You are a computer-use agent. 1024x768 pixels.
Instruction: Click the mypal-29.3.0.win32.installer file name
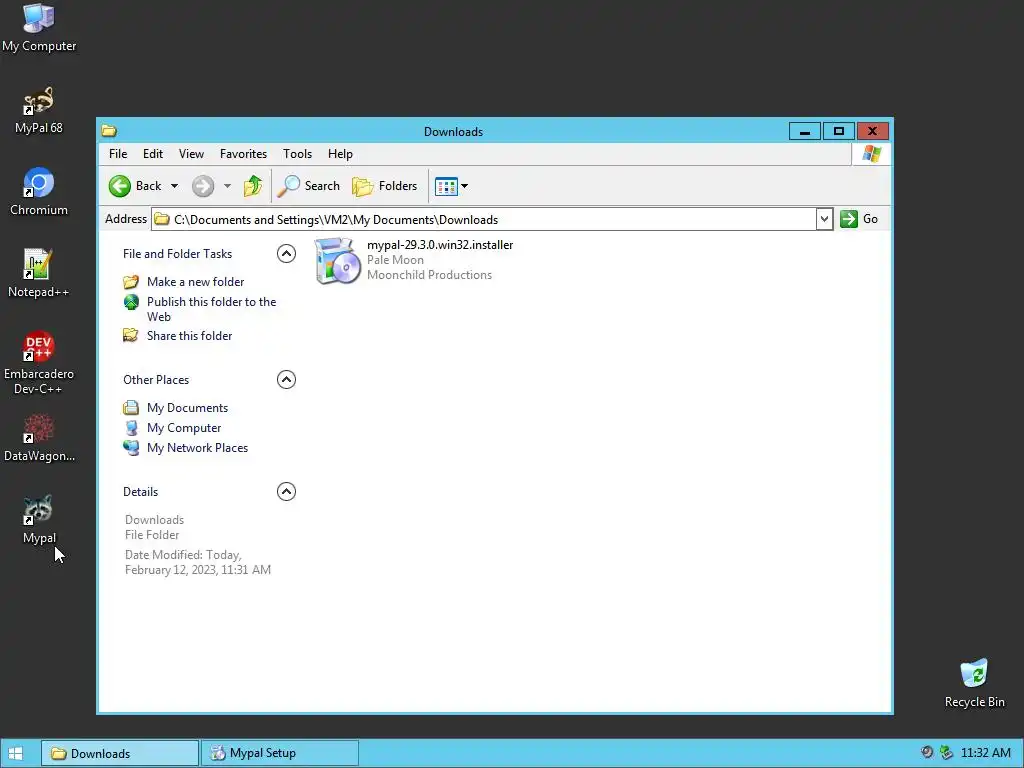click(x=440, y=245)
